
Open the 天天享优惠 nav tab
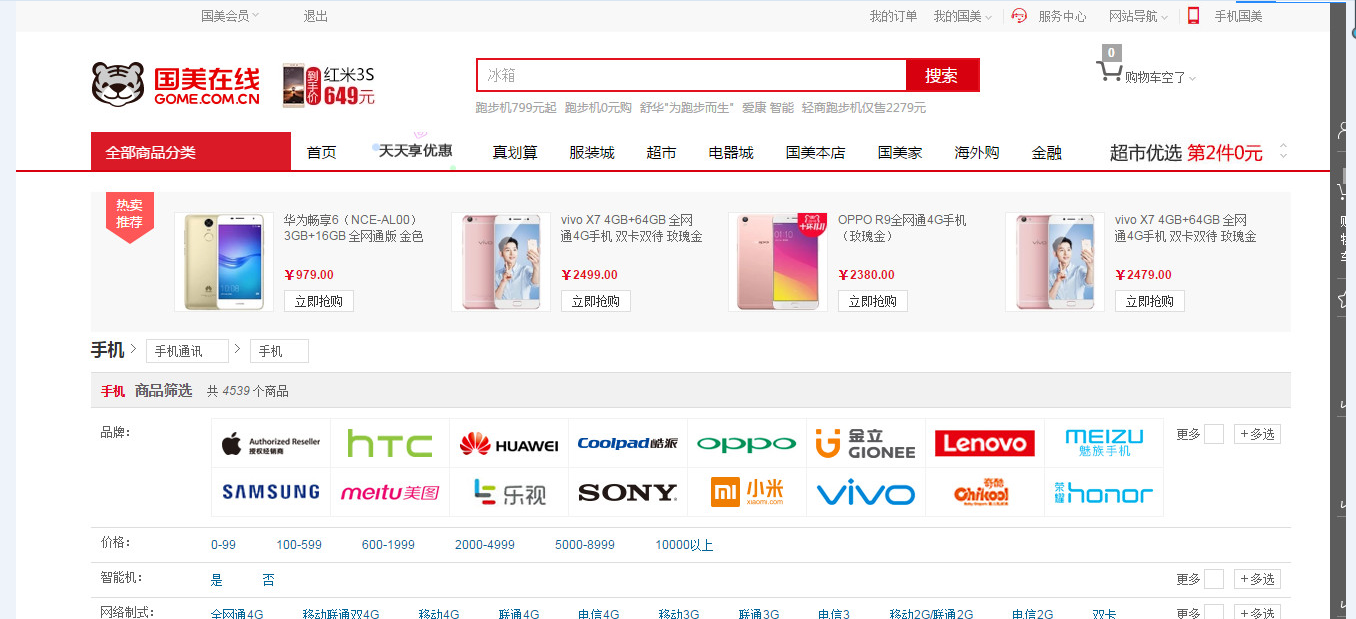415,151
